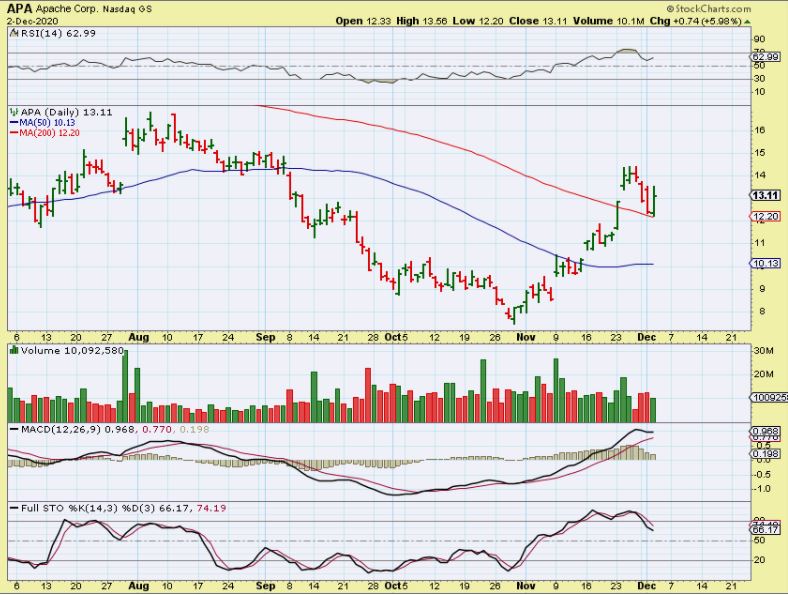
Task: Click the Volume 10,092,580 panel label
Action: (72, 350)
